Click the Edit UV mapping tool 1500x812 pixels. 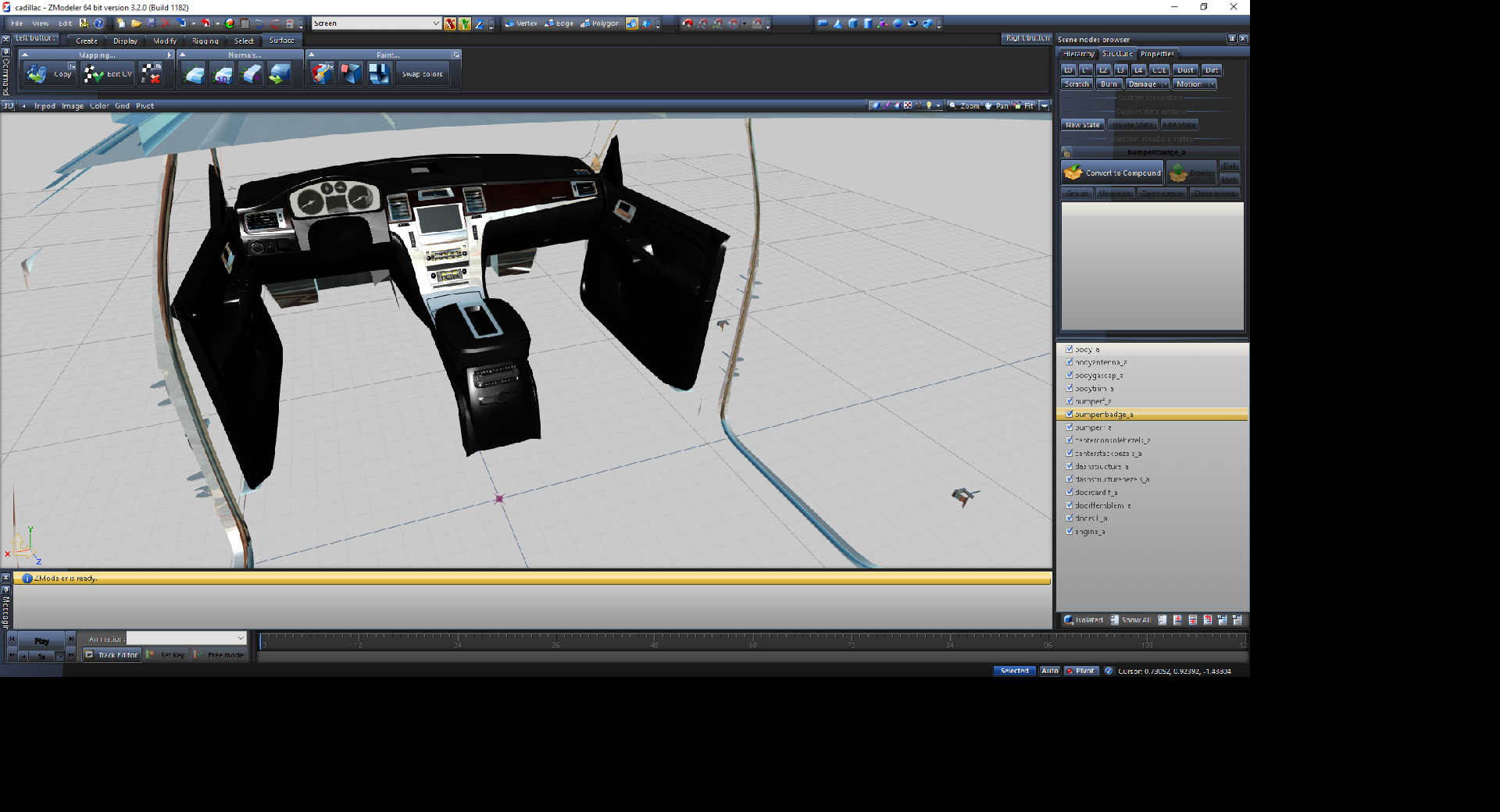(108, 74)
